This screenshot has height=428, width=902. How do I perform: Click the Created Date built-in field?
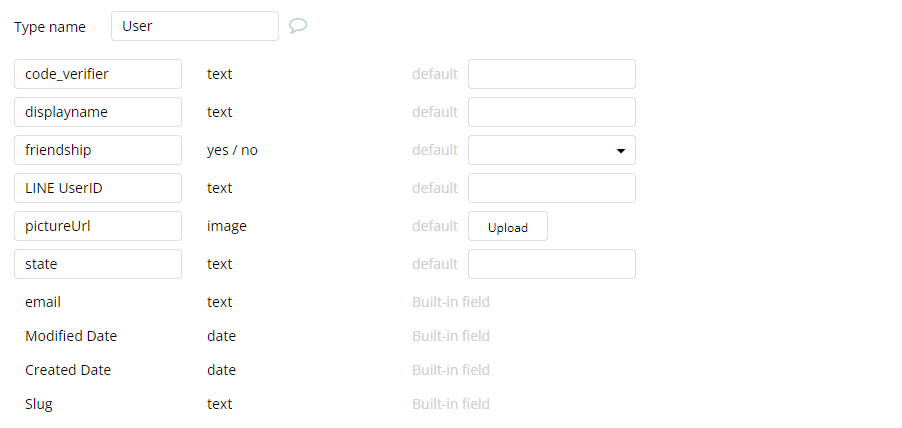click(x=68, y=370)
